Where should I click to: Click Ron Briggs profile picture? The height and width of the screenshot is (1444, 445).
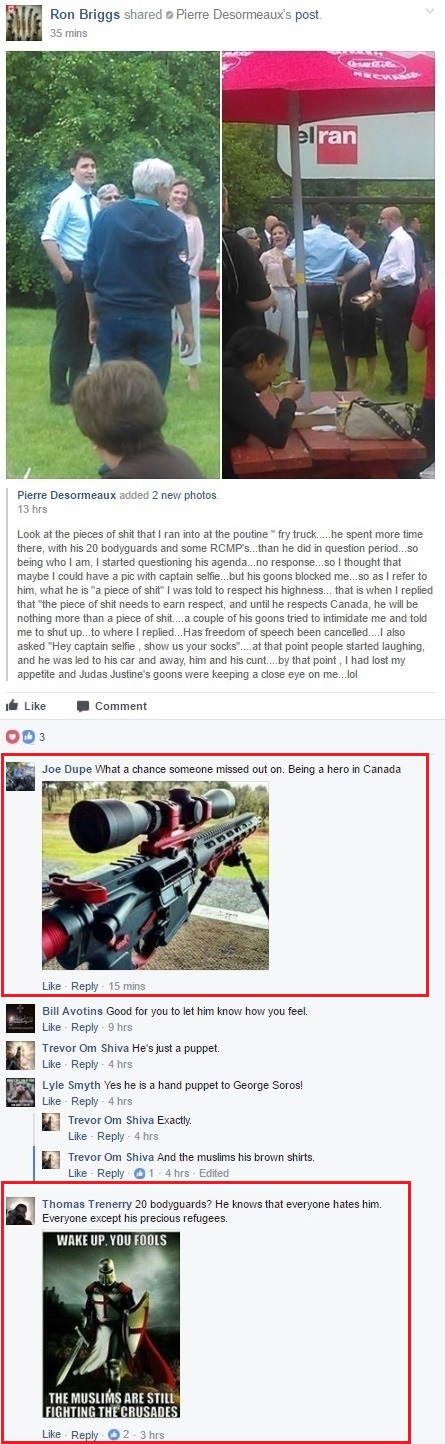pos(24,23)
